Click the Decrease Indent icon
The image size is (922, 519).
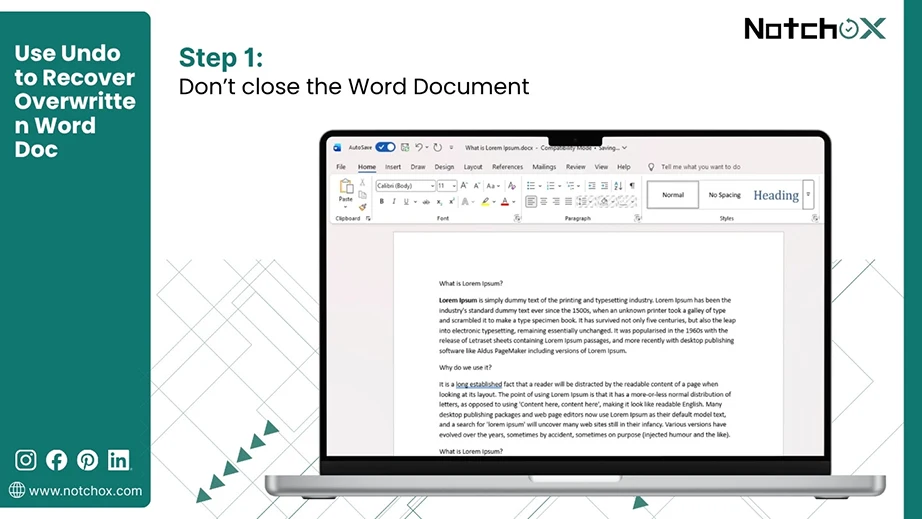592,186
